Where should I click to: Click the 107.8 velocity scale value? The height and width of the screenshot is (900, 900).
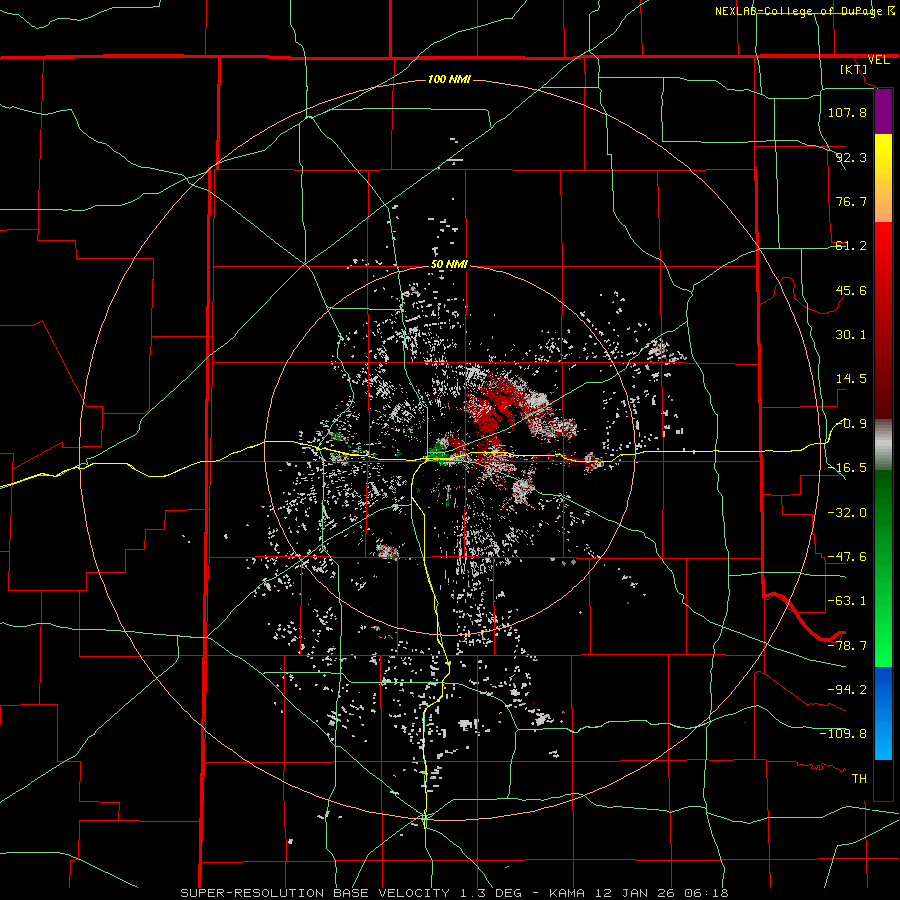tap(847, 112)
